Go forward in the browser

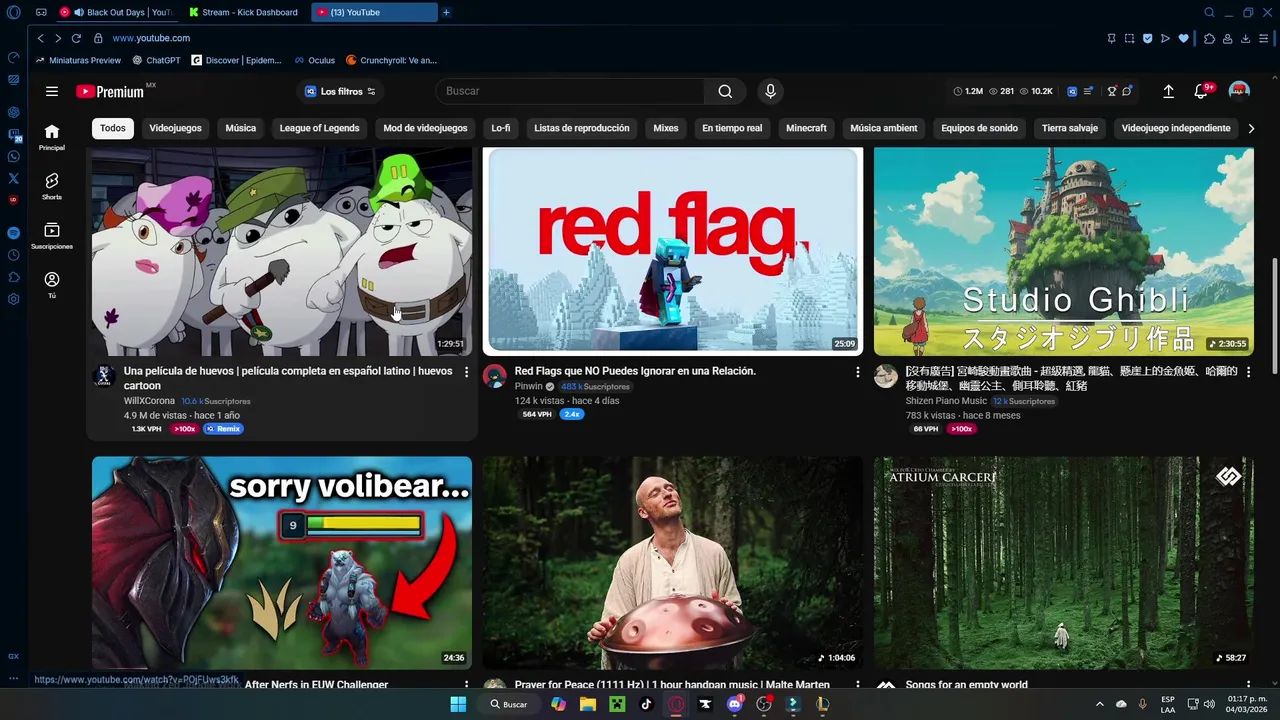pos(58,38)
